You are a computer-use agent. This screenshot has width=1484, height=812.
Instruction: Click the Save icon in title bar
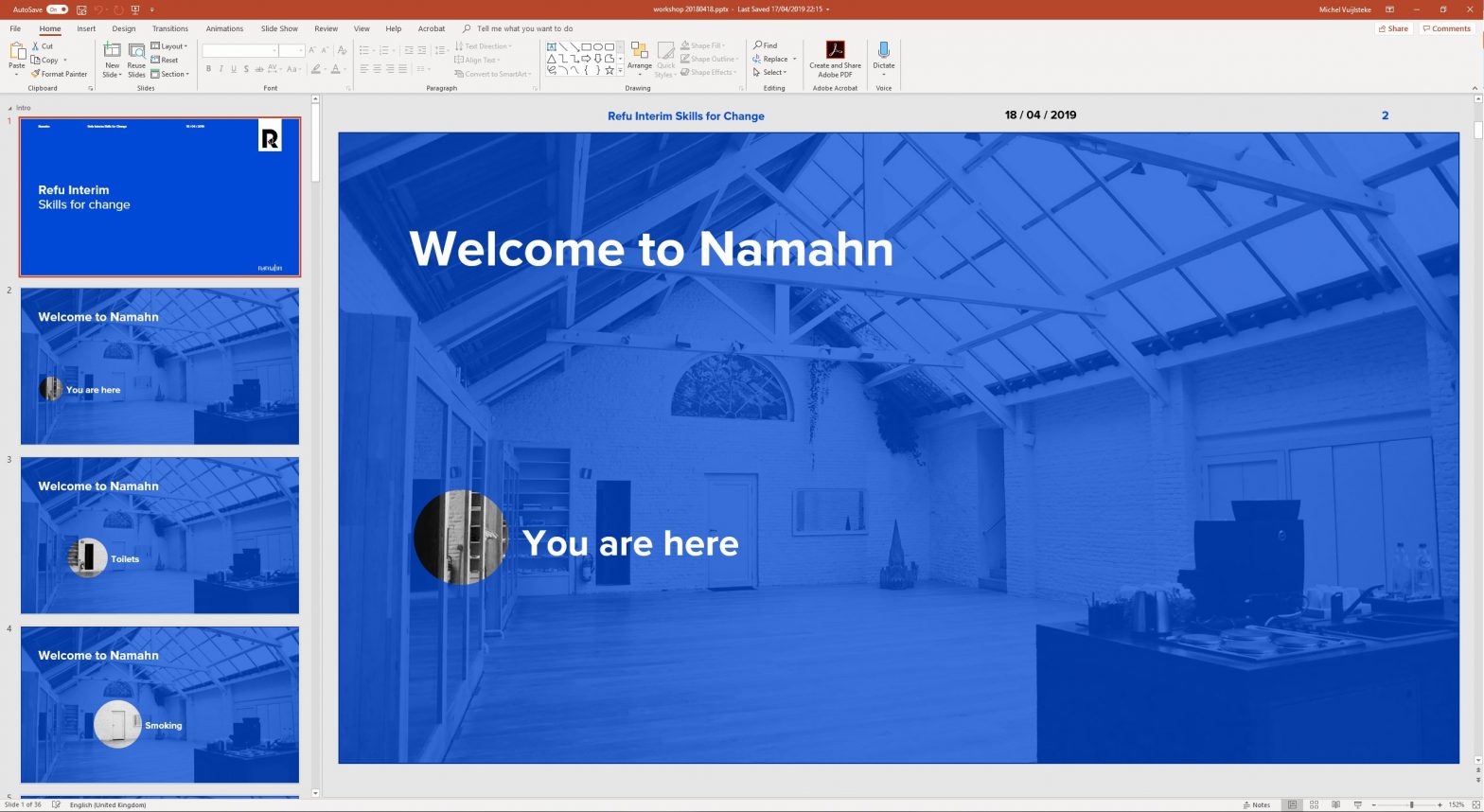click(x=81, y=9)
